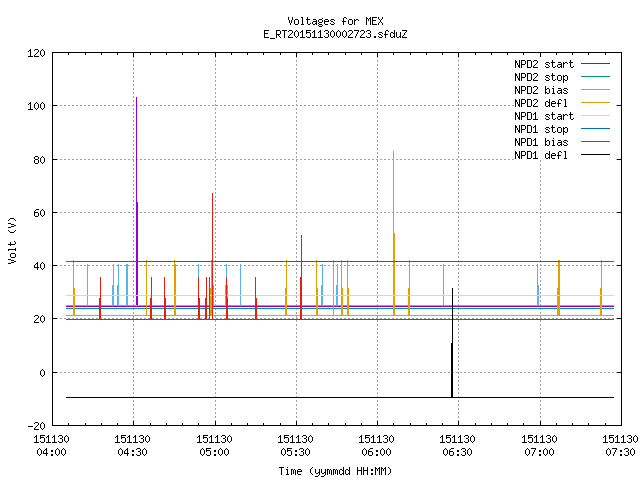The image size is (640, 480).
Task: Click the y-axis tick label -20
Action: pyautogui.click(x=36, y=426)
